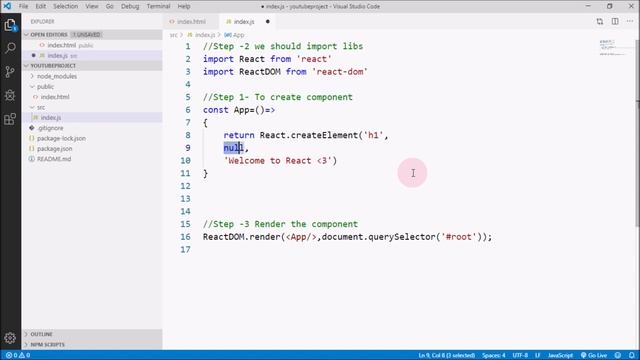
Task: Open the View menu
Action: click(x=92, y=6)
